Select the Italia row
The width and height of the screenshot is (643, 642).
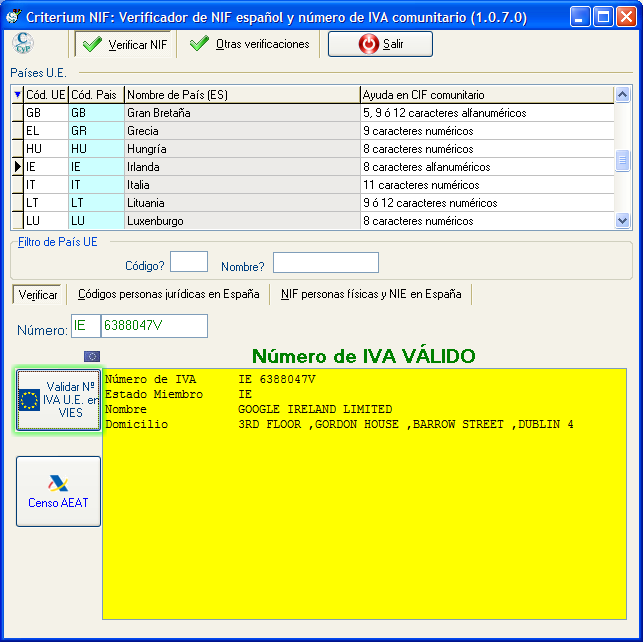(313, 185)
